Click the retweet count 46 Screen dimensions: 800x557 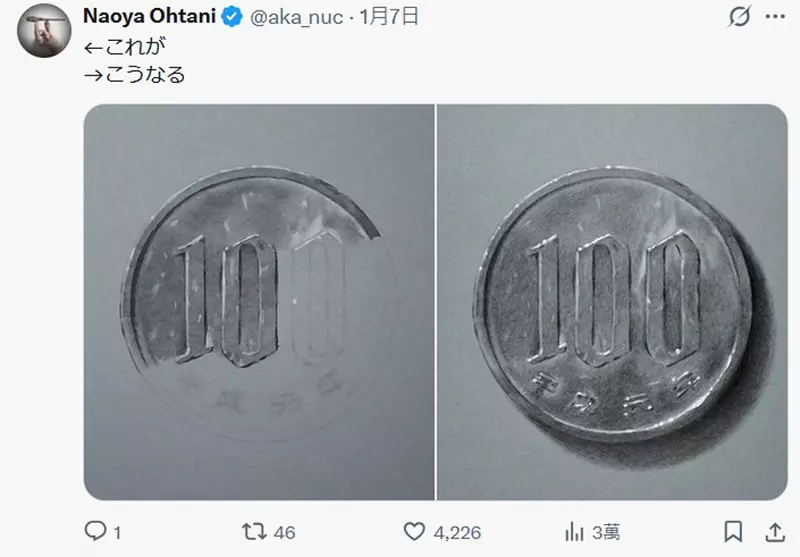(284, 532)
